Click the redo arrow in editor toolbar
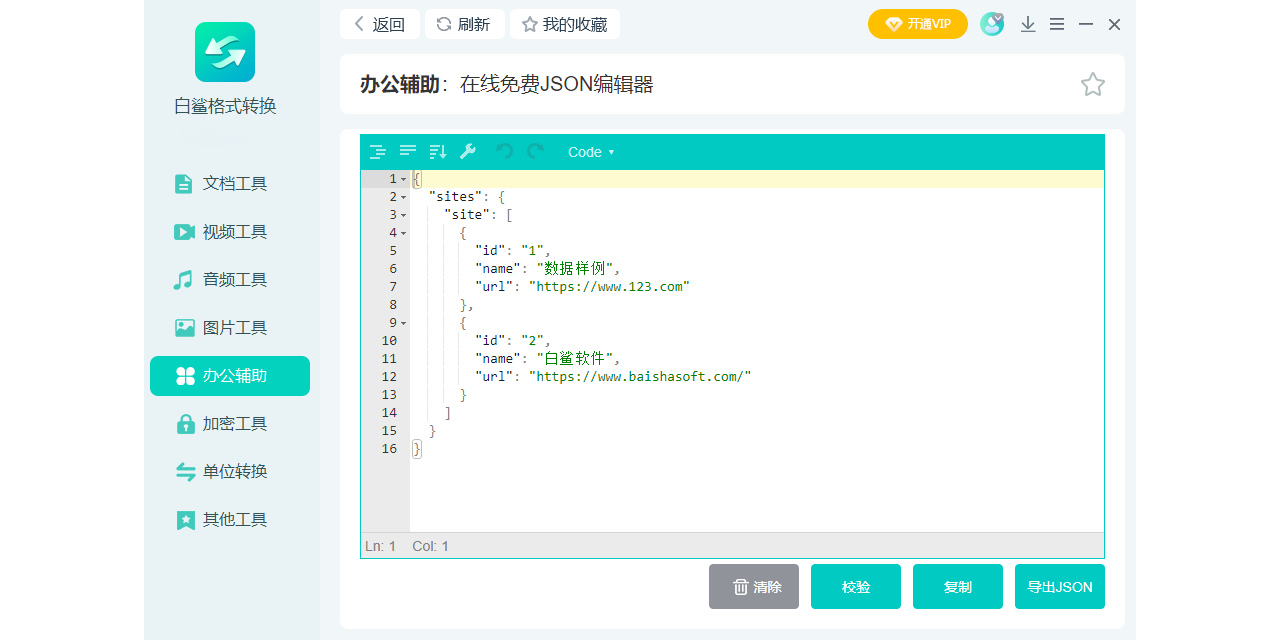The width and height of the screenshot is (1280, 640). (x=535, y=152)
